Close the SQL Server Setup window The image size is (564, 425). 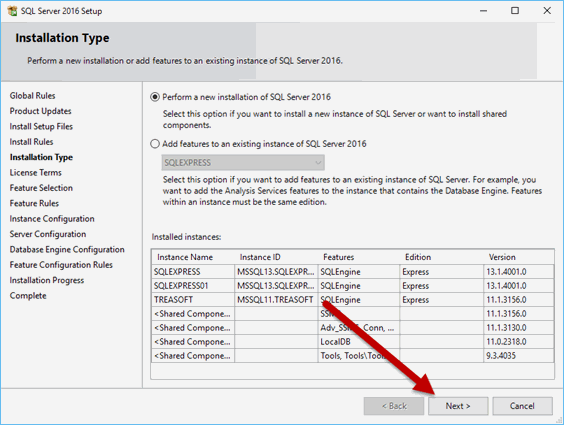tap(547, 11)
